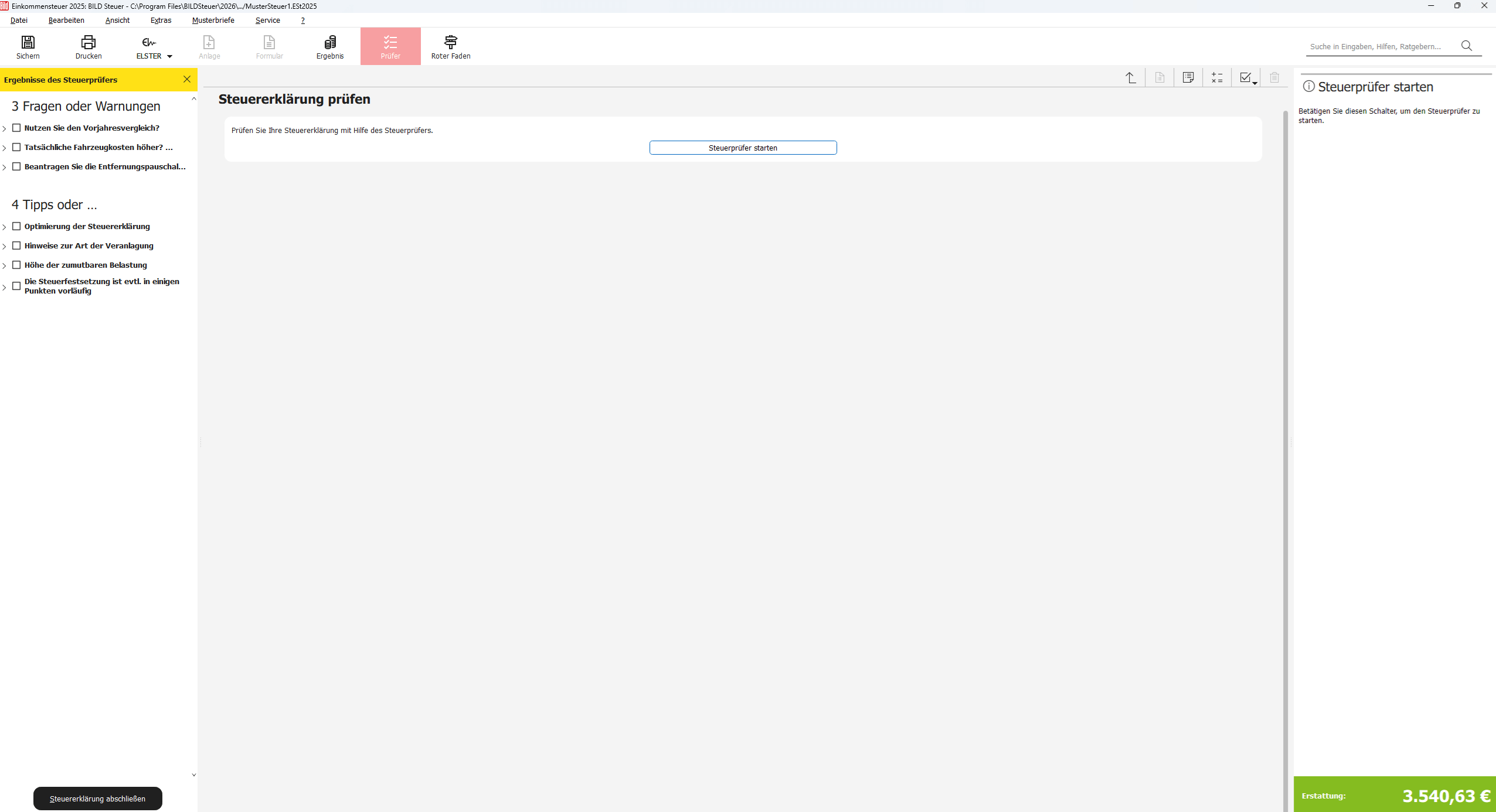Open the Musterbriefe menu
Image resolution: width=1496 pixels, height=812 pixels.
click(x=213, y=20)
